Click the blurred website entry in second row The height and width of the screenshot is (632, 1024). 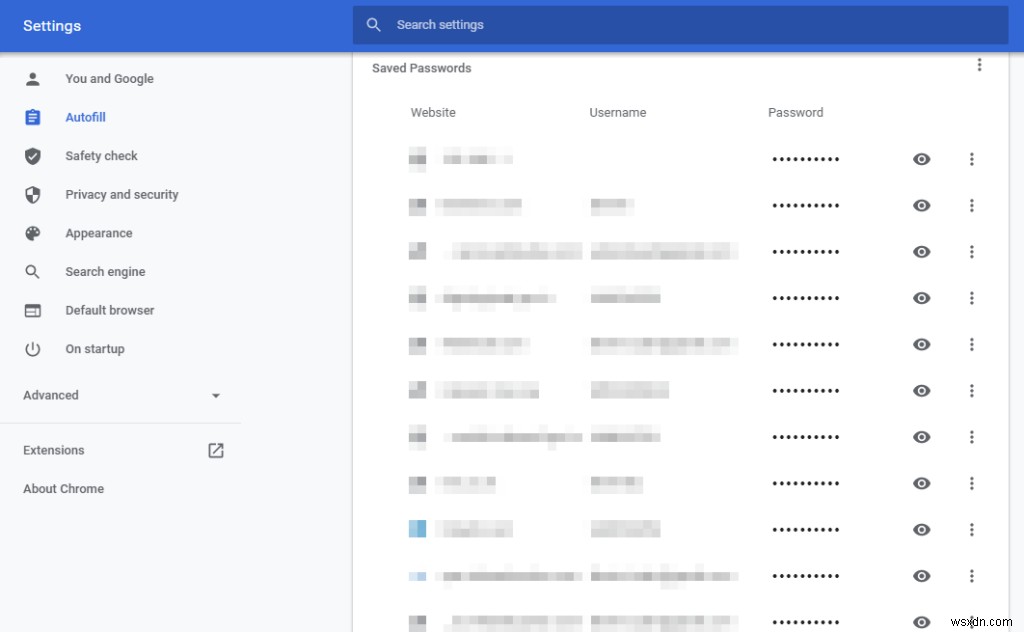click(479, 206)
